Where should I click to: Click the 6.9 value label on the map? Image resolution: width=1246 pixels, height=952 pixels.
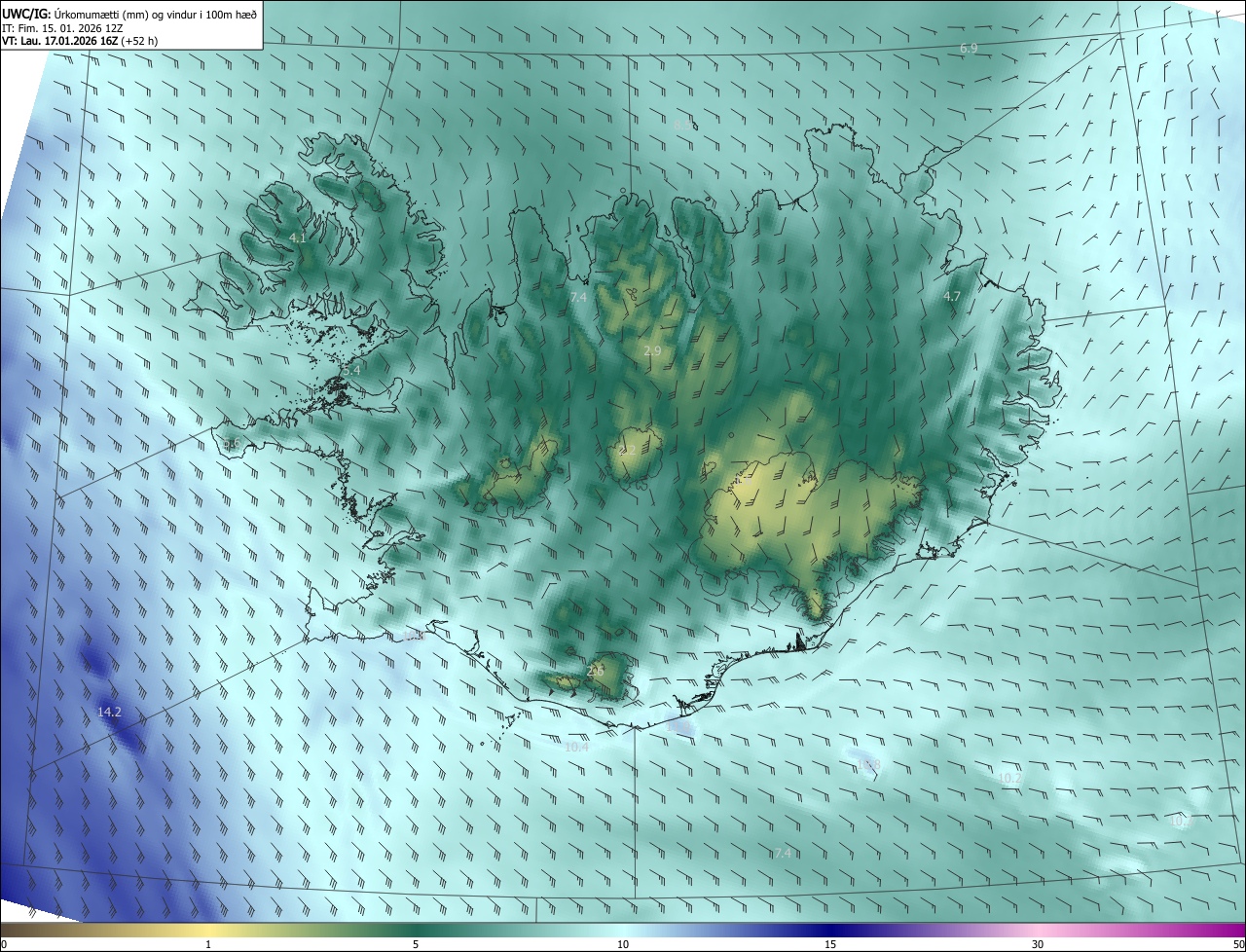[x=969, y=48]
